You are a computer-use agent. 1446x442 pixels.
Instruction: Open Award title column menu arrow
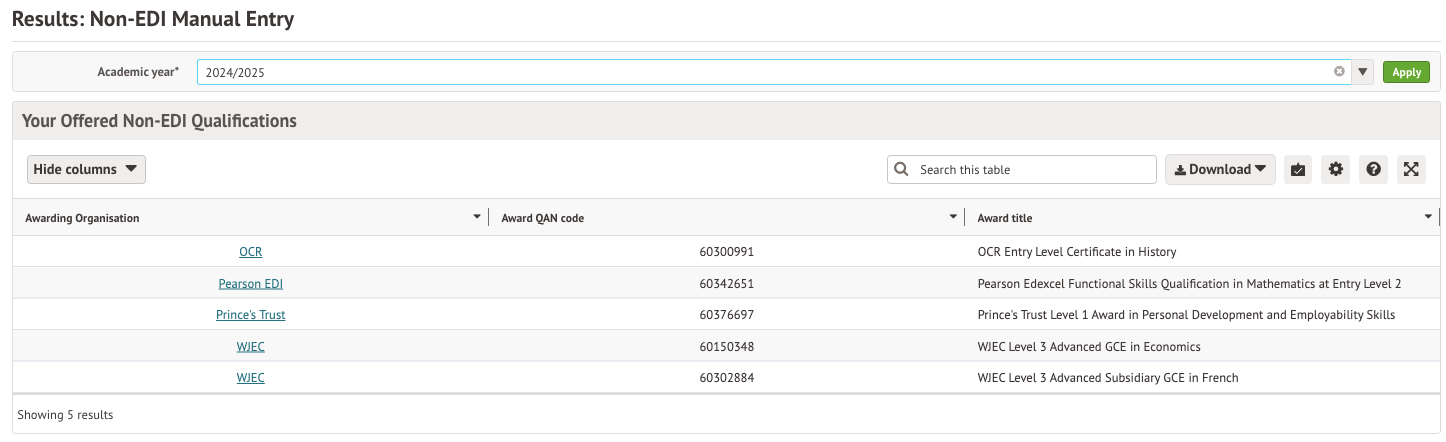click(x=1428, y=218)
